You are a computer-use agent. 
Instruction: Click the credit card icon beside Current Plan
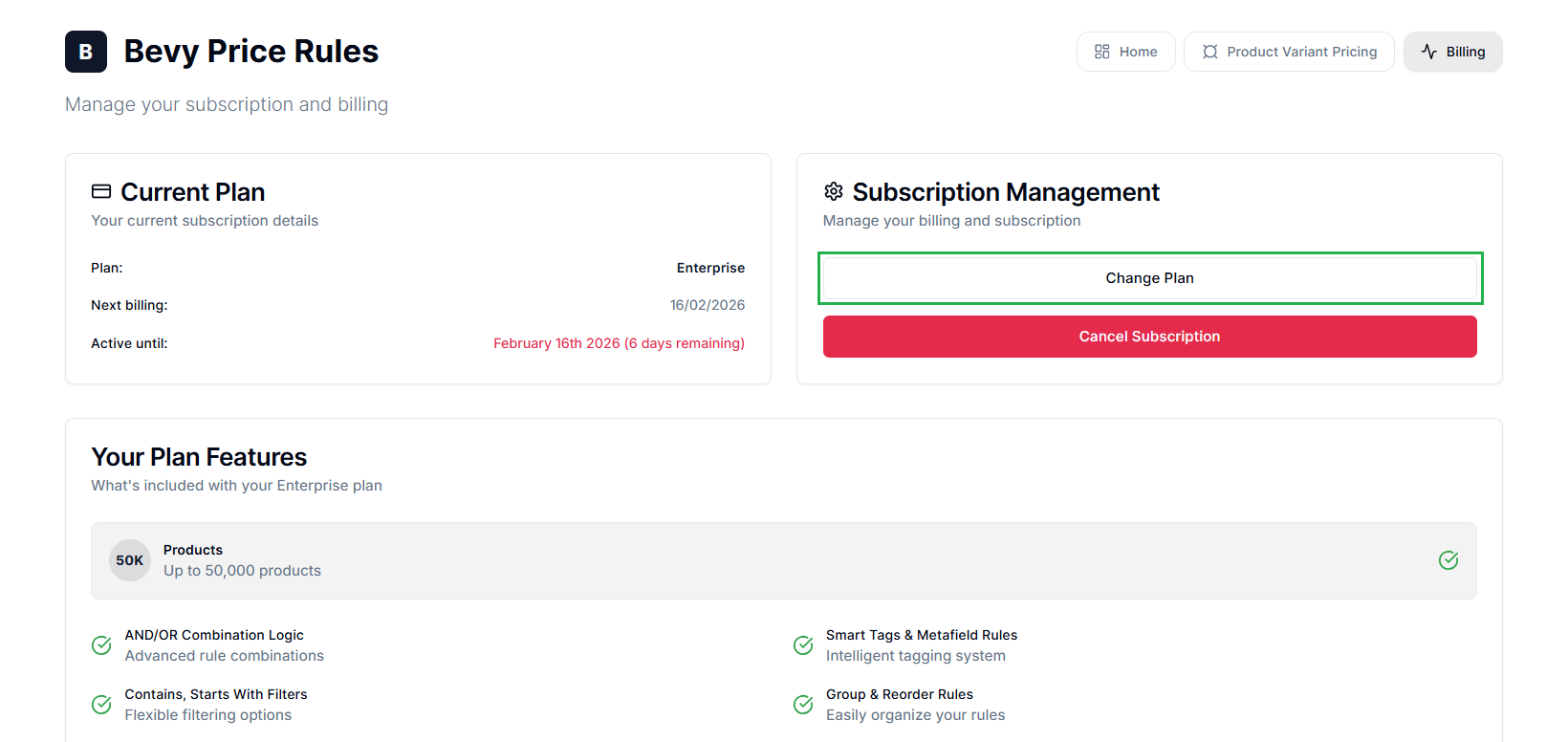(101, 191)
